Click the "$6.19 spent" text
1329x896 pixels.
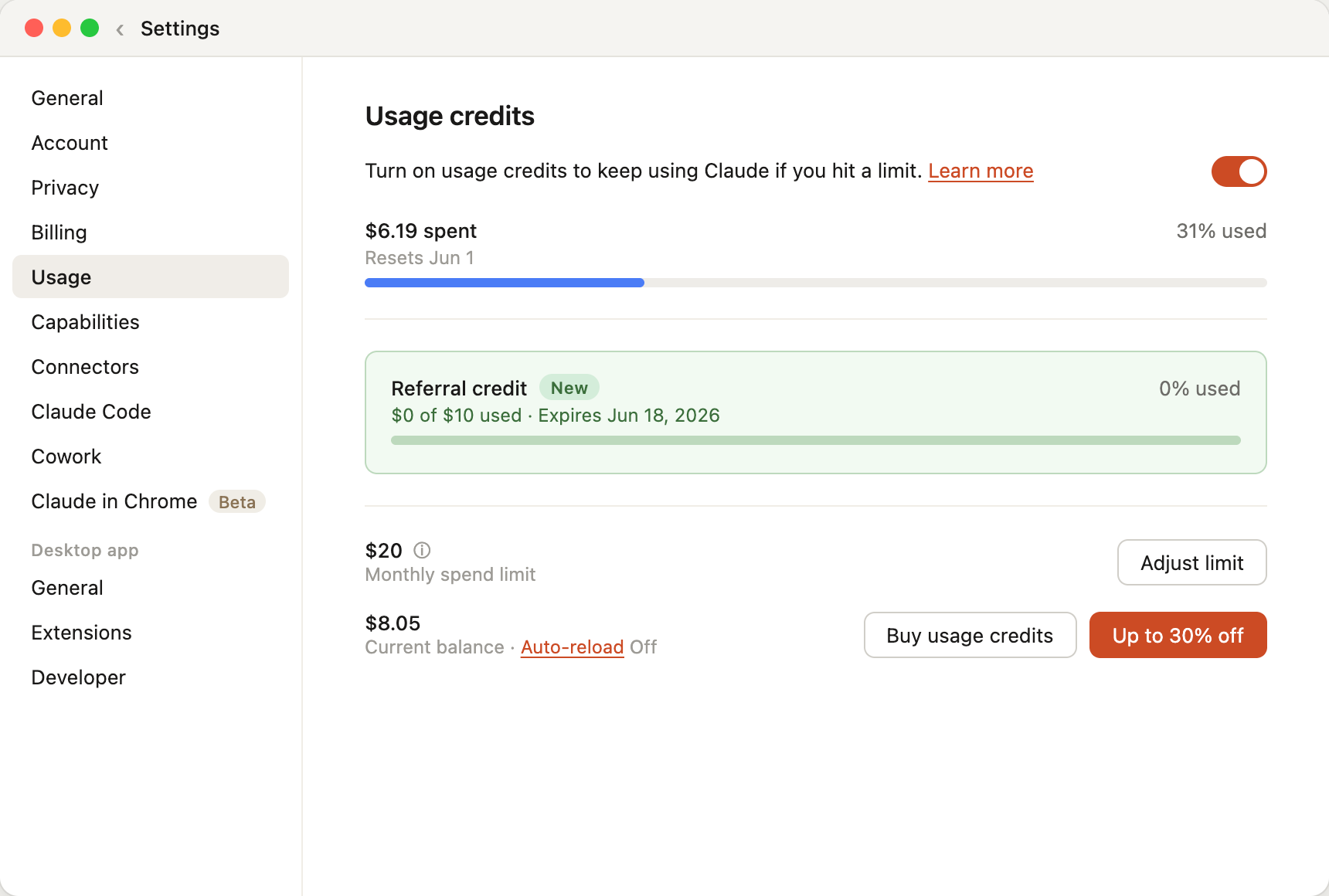420,231
